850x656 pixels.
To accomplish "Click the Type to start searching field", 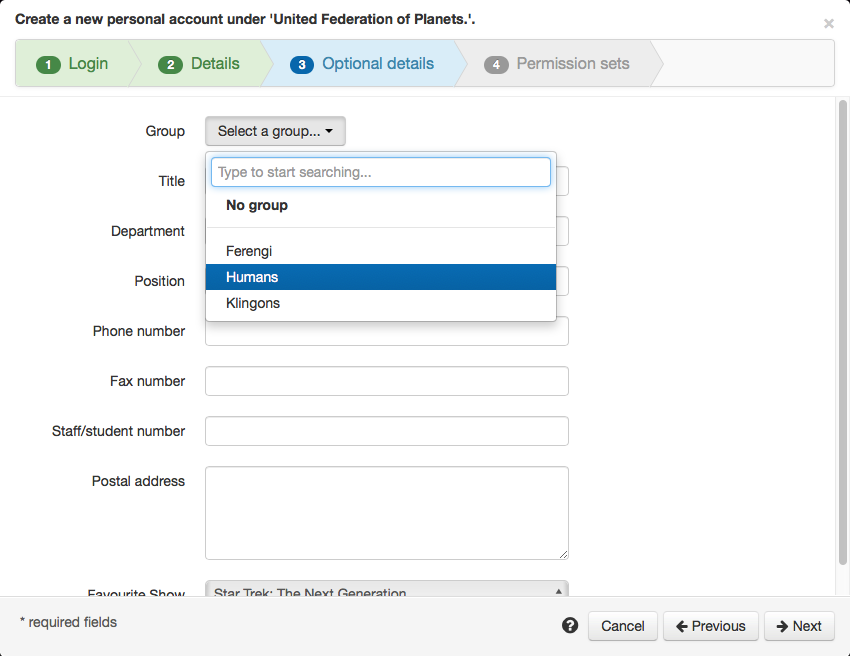I will click(x=381, y=171).
